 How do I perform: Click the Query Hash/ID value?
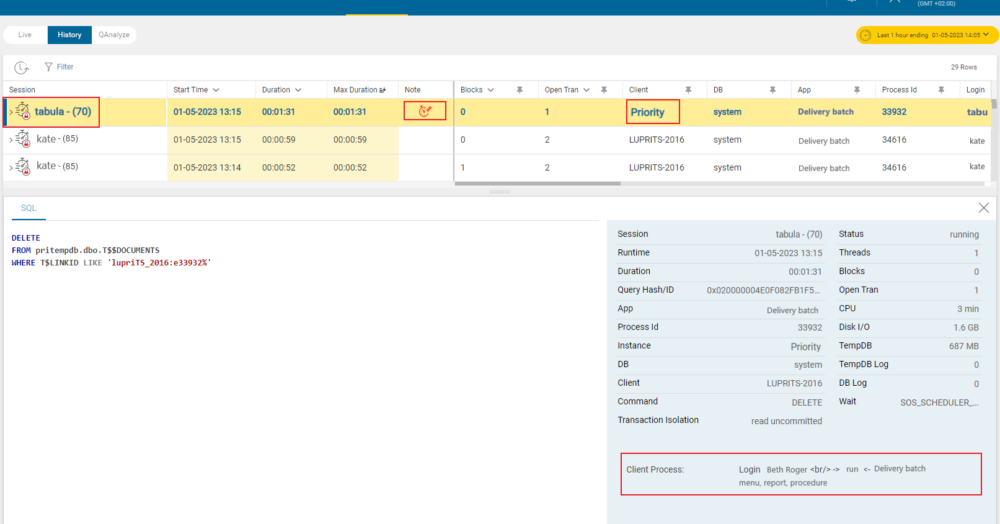763,290
